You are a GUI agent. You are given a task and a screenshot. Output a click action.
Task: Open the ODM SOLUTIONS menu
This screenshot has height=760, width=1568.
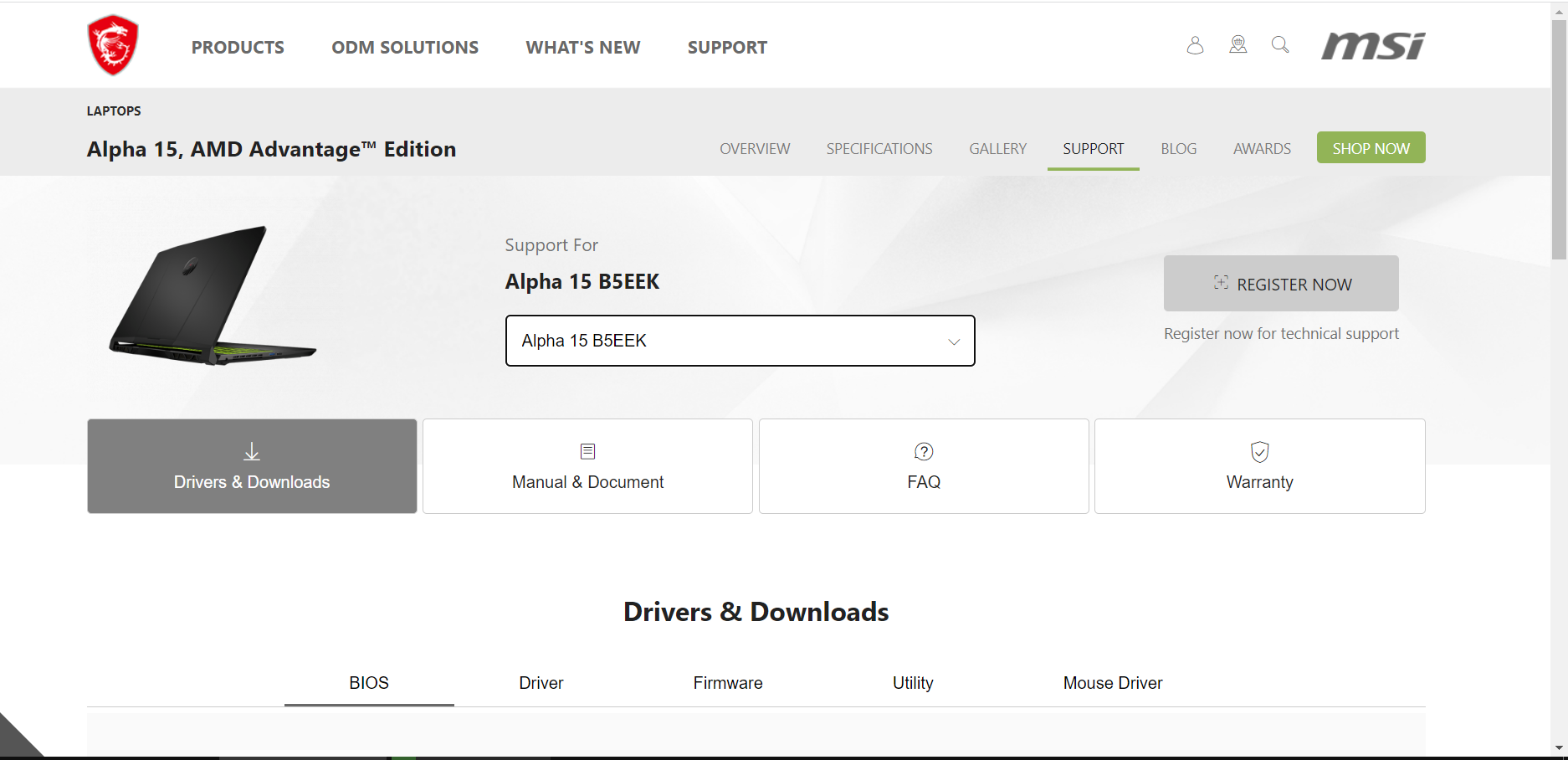(405, 48)
